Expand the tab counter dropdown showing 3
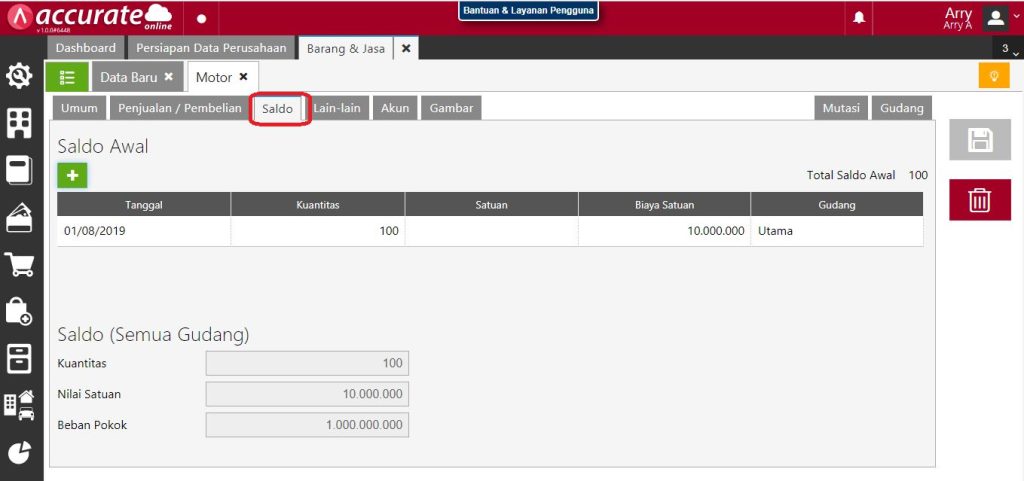 pyautogui.click(x=1009, y=49)
